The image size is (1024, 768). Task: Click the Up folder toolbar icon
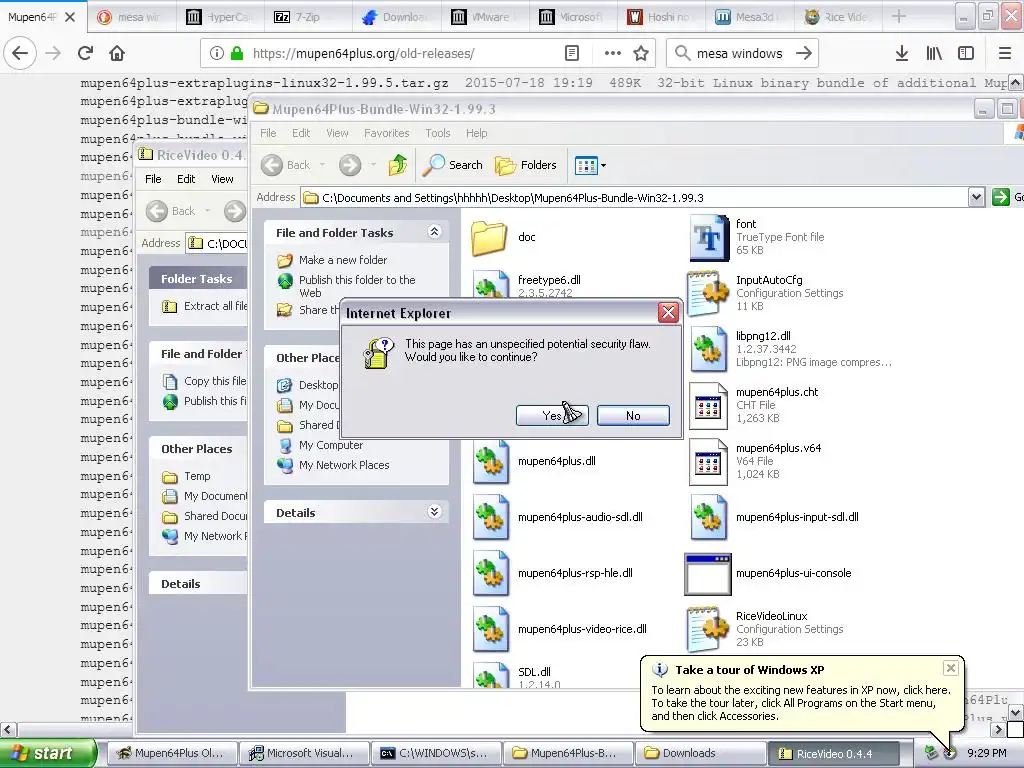point(398,165)
